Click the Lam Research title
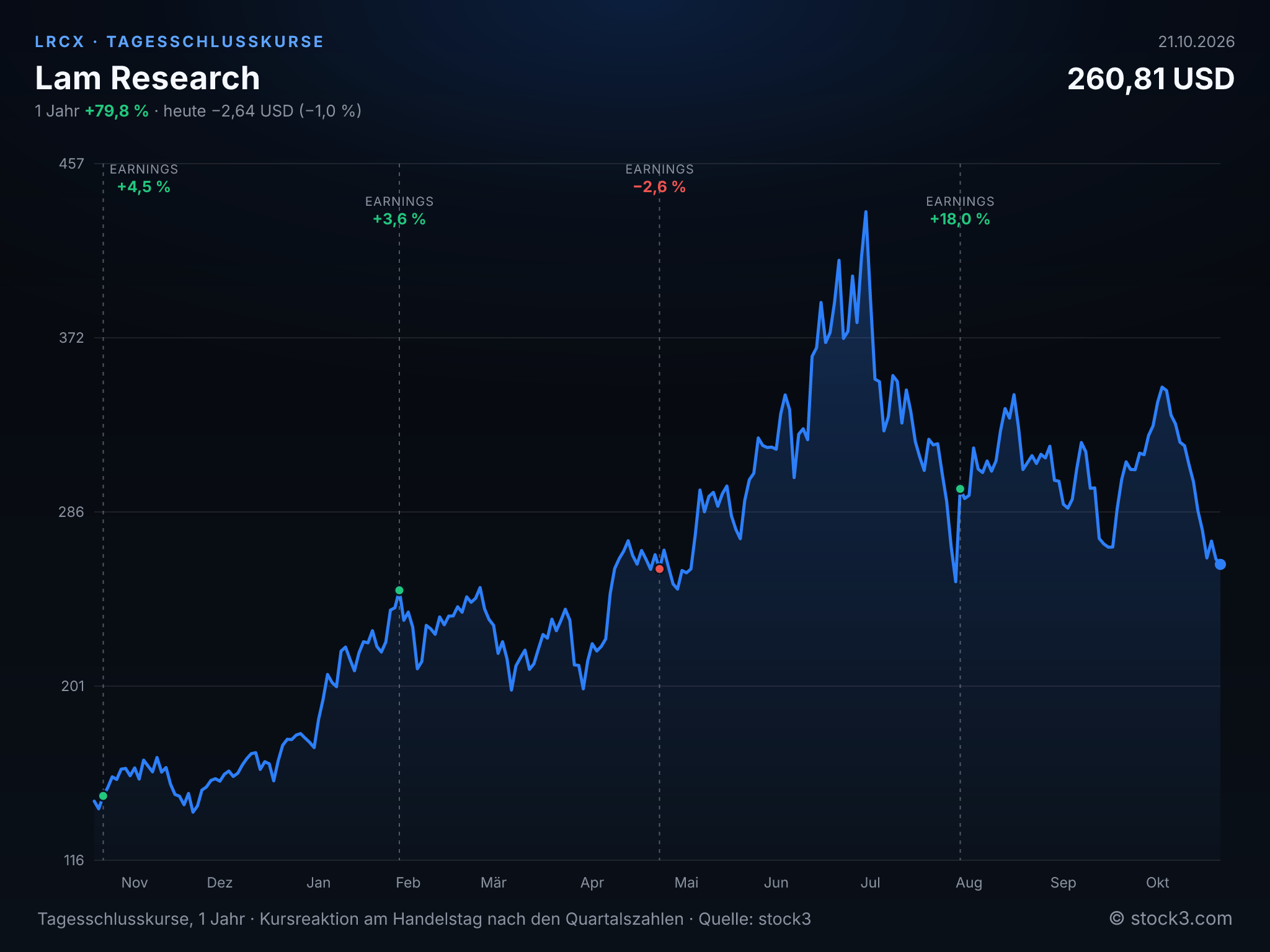Screen dimensions: 1270x952 pyautogui.click(x=147, y=78)
